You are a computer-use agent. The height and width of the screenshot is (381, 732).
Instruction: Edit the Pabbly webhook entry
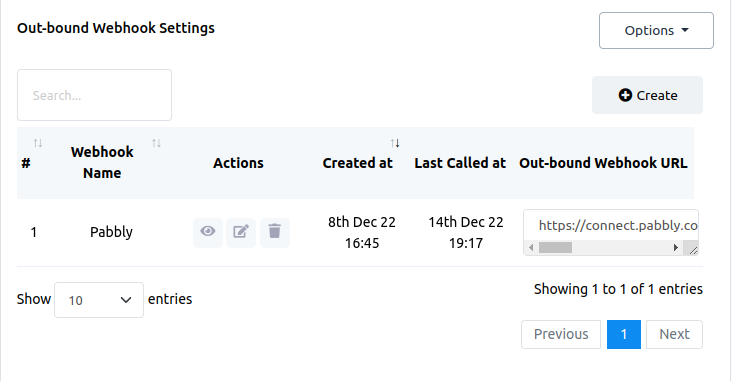[241, 233]
